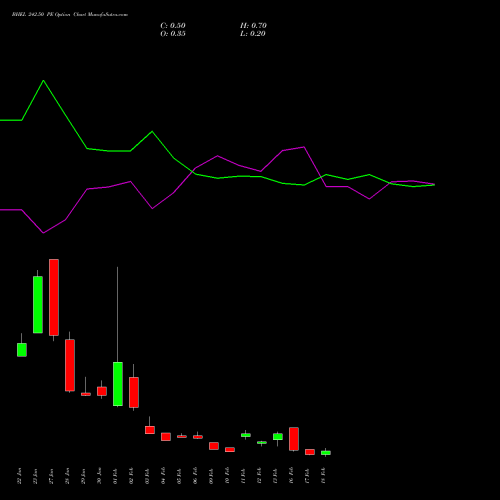The width and height of the screenshot is (500, 500).
Task: Click the green indicator line's peak near 23 Jan
Action: [x=43, y=81]
